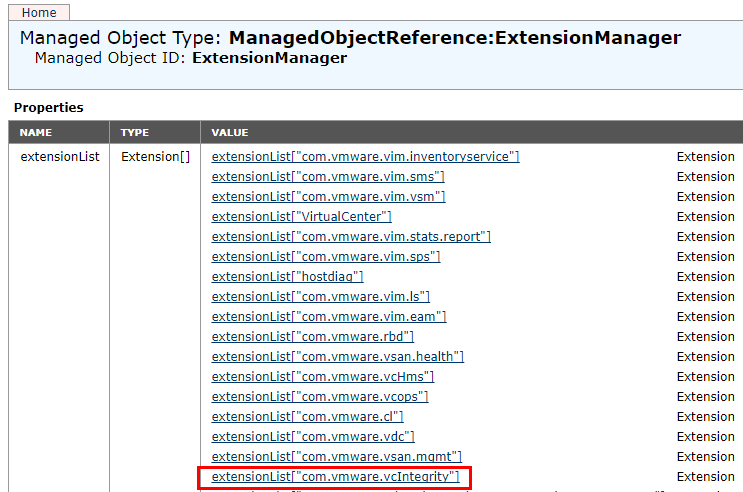Open extensionList com.vmware.vsan.mgmt link
The width and height of the screenshot is (743, 492).
click(336, 456)
